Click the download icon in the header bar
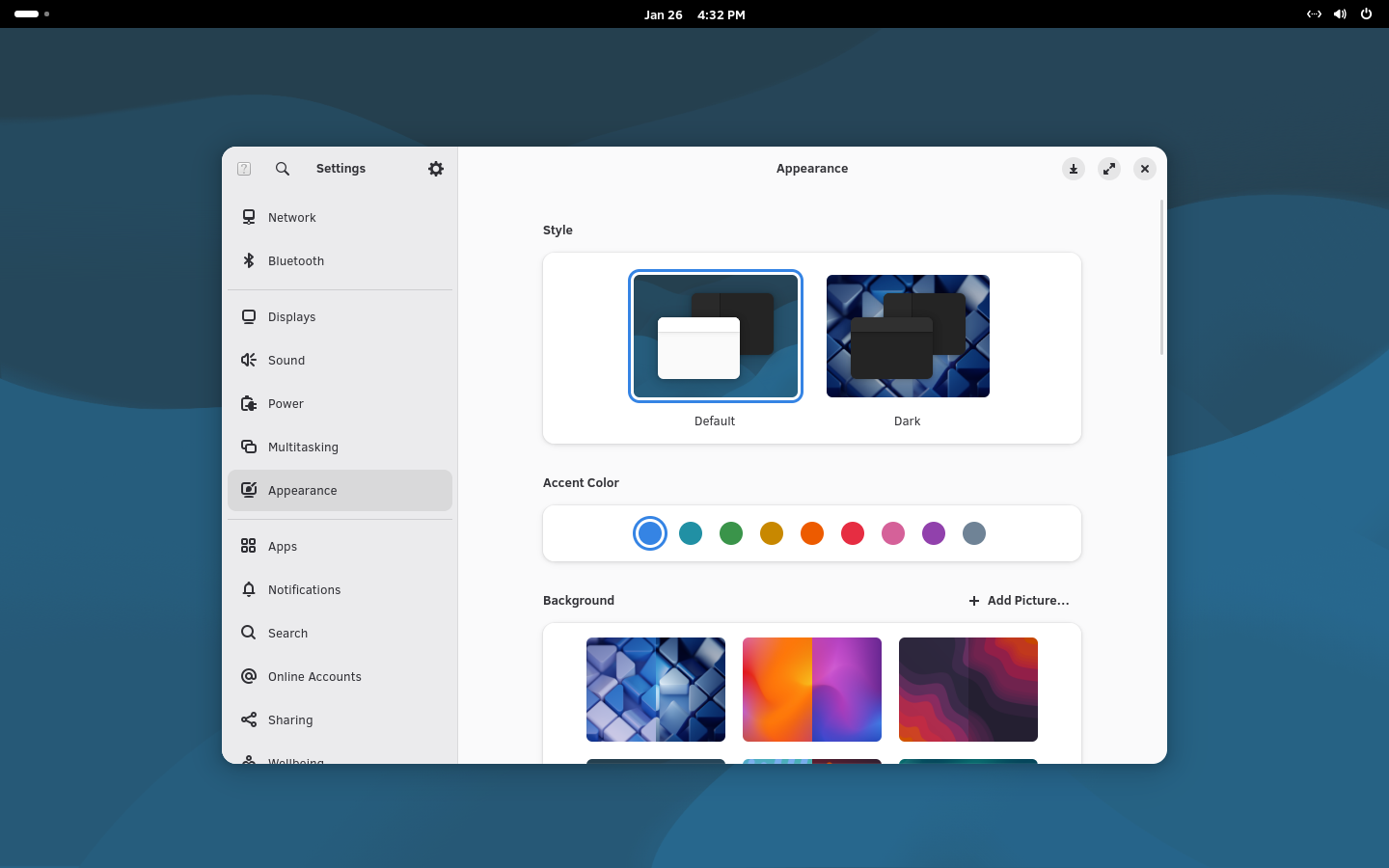 1074,169
